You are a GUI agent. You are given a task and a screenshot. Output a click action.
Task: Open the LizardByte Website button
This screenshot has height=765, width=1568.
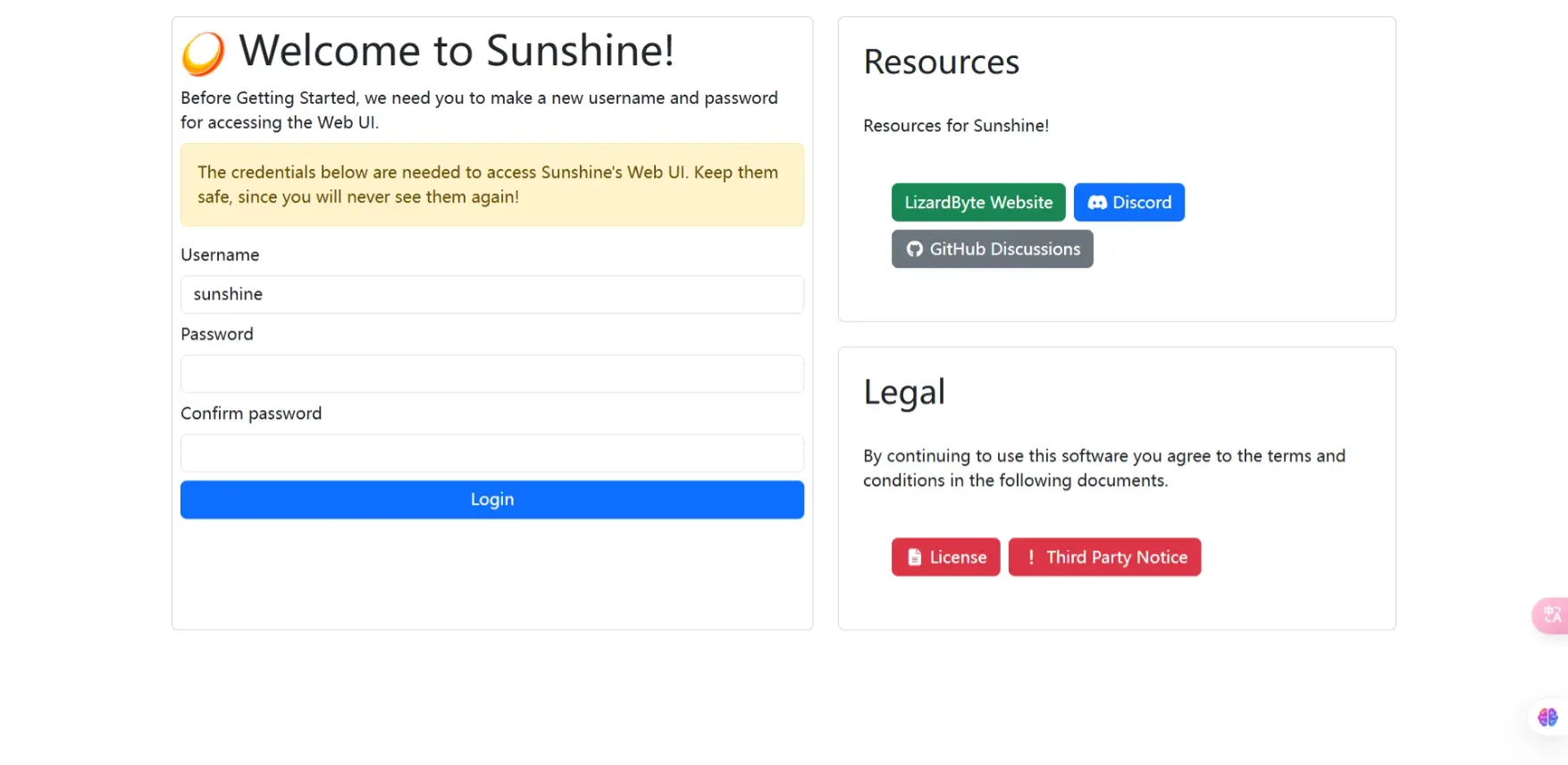tap(978, 203)
